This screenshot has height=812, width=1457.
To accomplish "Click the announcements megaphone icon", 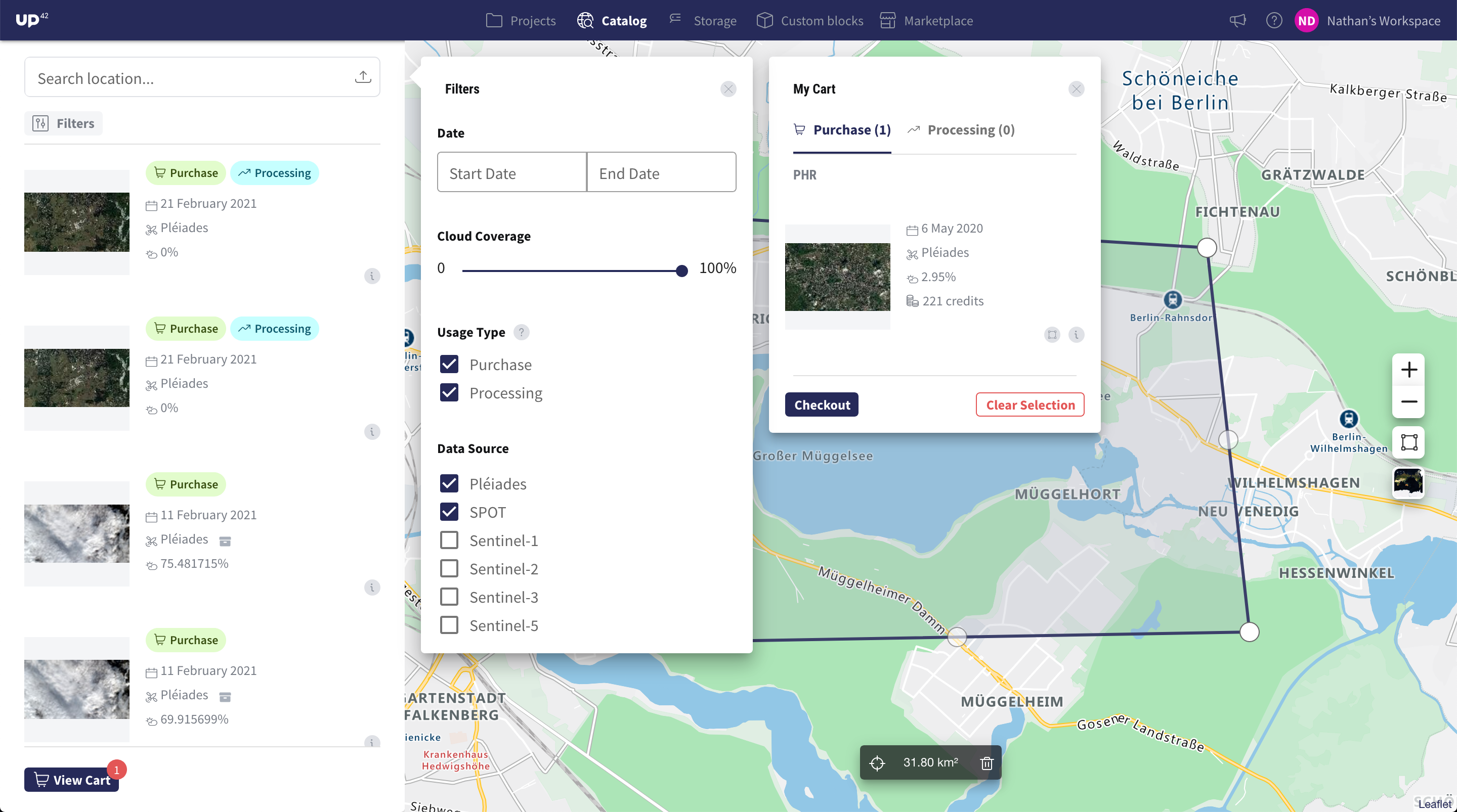I will coord(1237,21).
